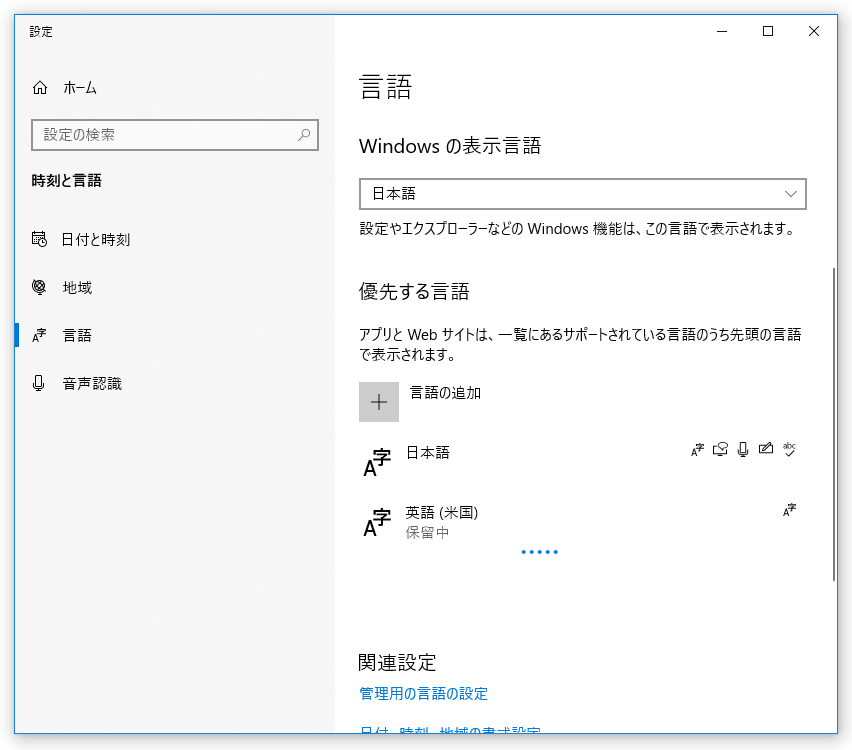Maximize the 設定 window

(x=768, y=32)
